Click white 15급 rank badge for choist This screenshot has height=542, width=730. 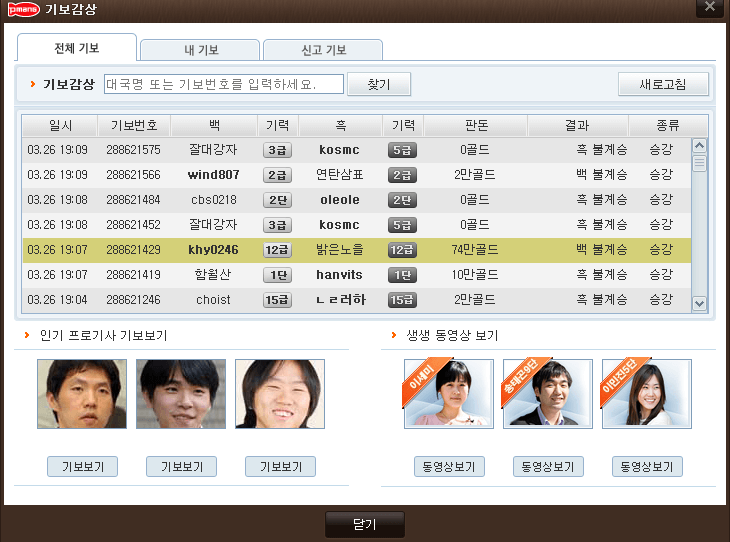tap(277, 300)
